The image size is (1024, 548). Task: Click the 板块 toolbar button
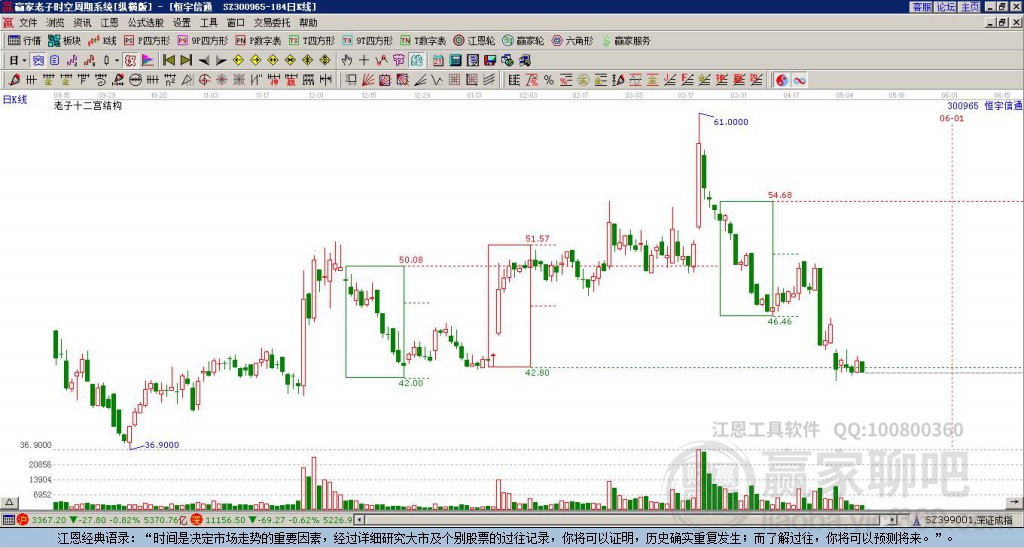(x=65, y=40)
